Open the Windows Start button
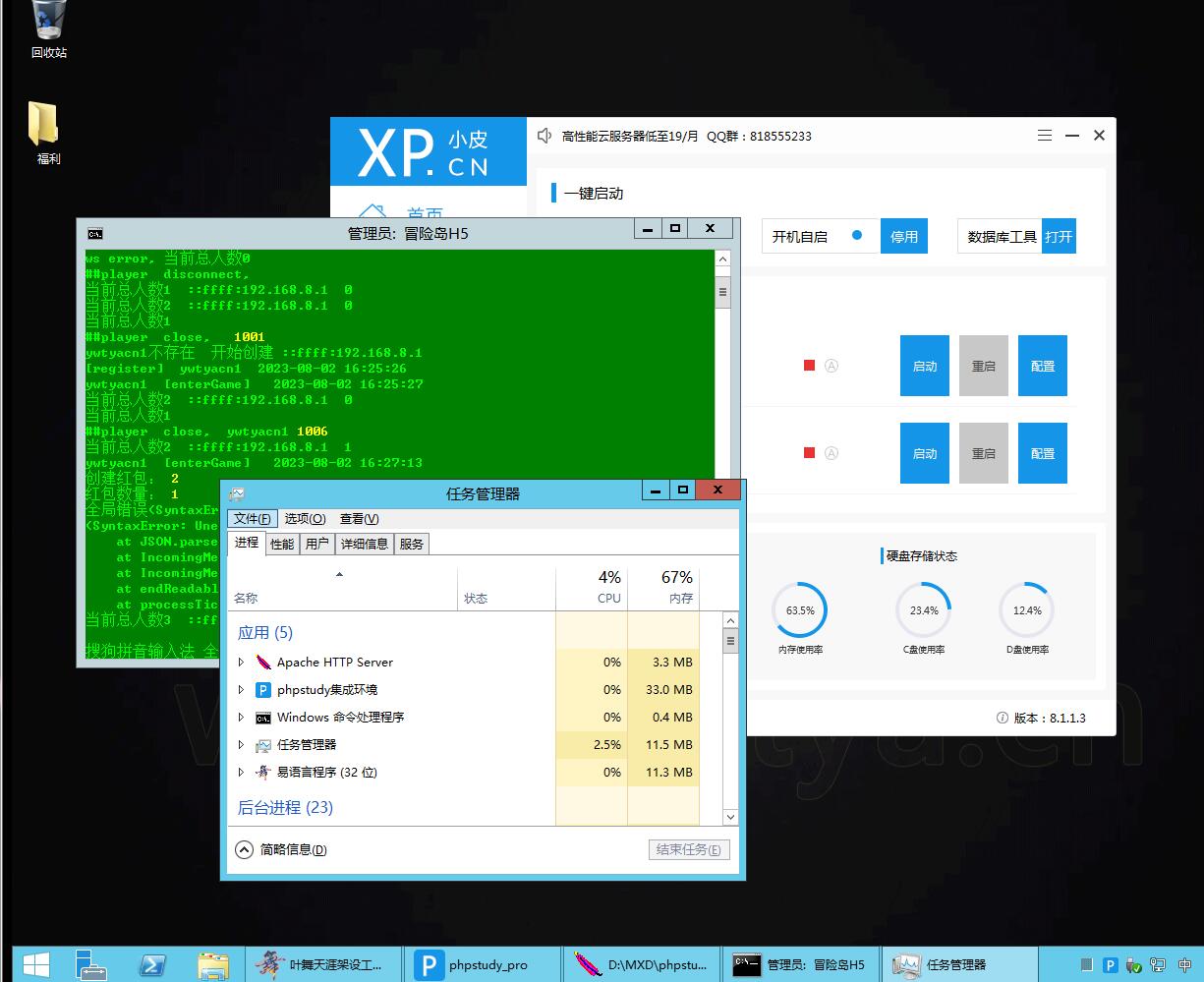 coord(36,964)
